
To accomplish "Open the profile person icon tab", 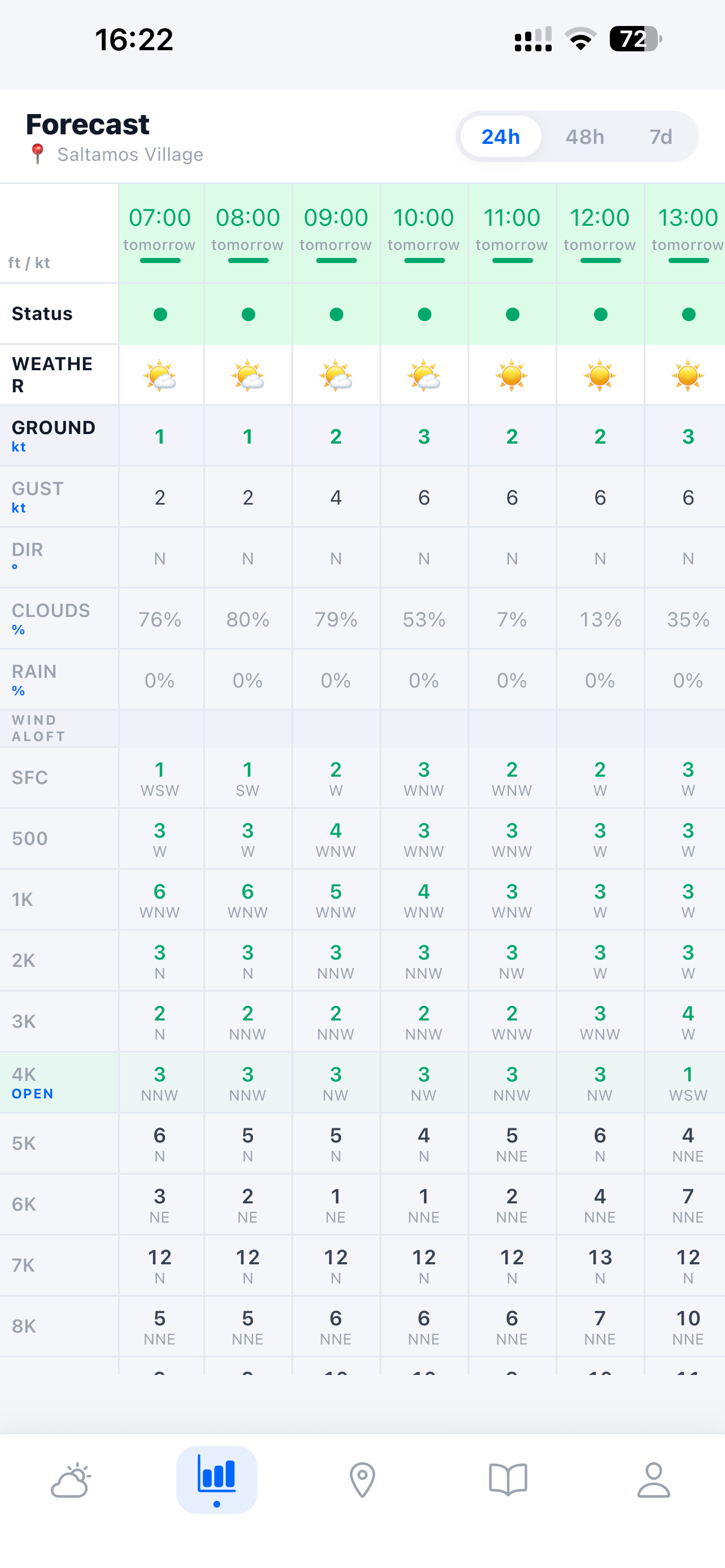I will tap(653, 1479).
